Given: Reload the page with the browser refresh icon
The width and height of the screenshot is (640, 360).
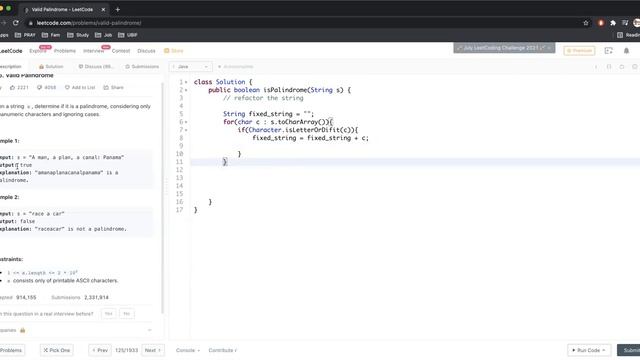Looking at the screenshot, I should (x=16, y=23).
